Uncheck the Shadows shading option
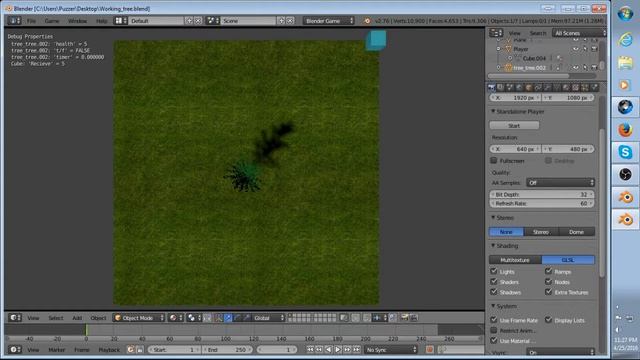Screen dimensions: 640x360 tap(494, 292)
